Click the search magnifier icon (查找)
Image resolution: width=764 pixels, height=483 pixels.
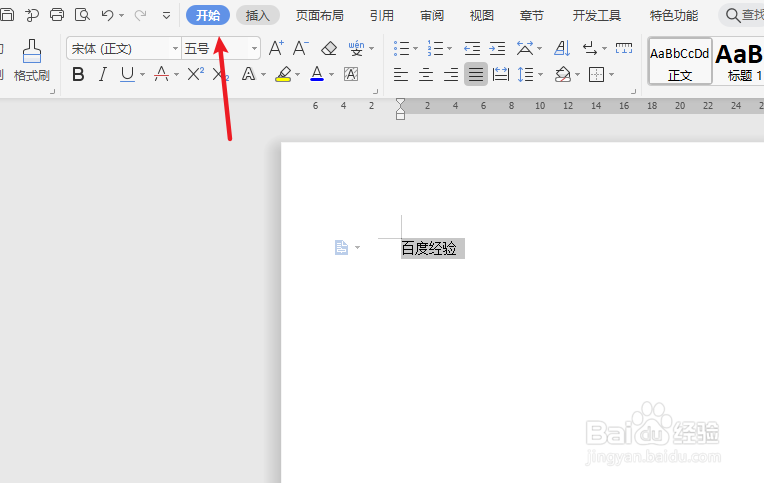pyautogui.click(x=733, y=15)
